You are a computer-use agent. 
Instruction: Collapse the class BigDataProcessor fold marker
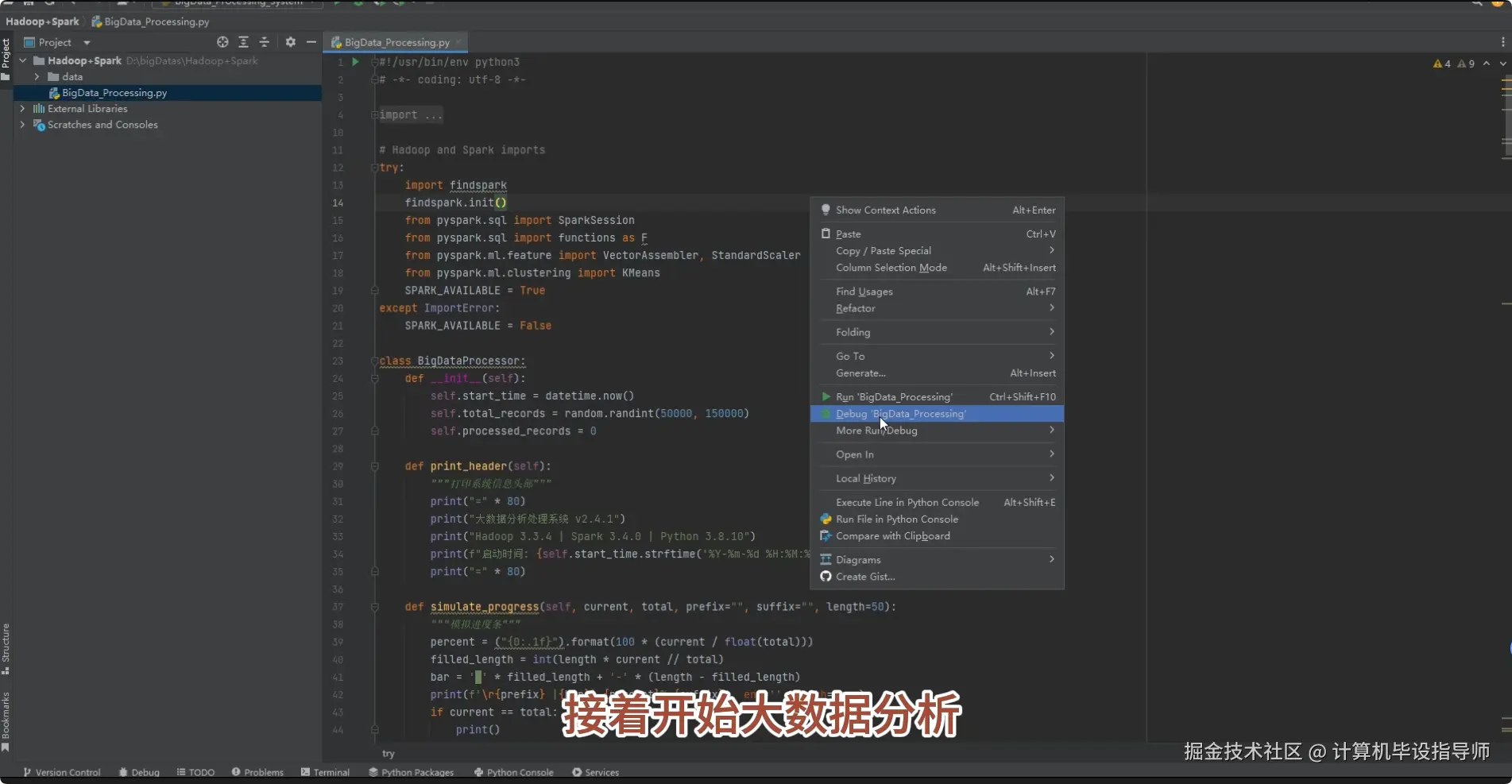(374, 361)
